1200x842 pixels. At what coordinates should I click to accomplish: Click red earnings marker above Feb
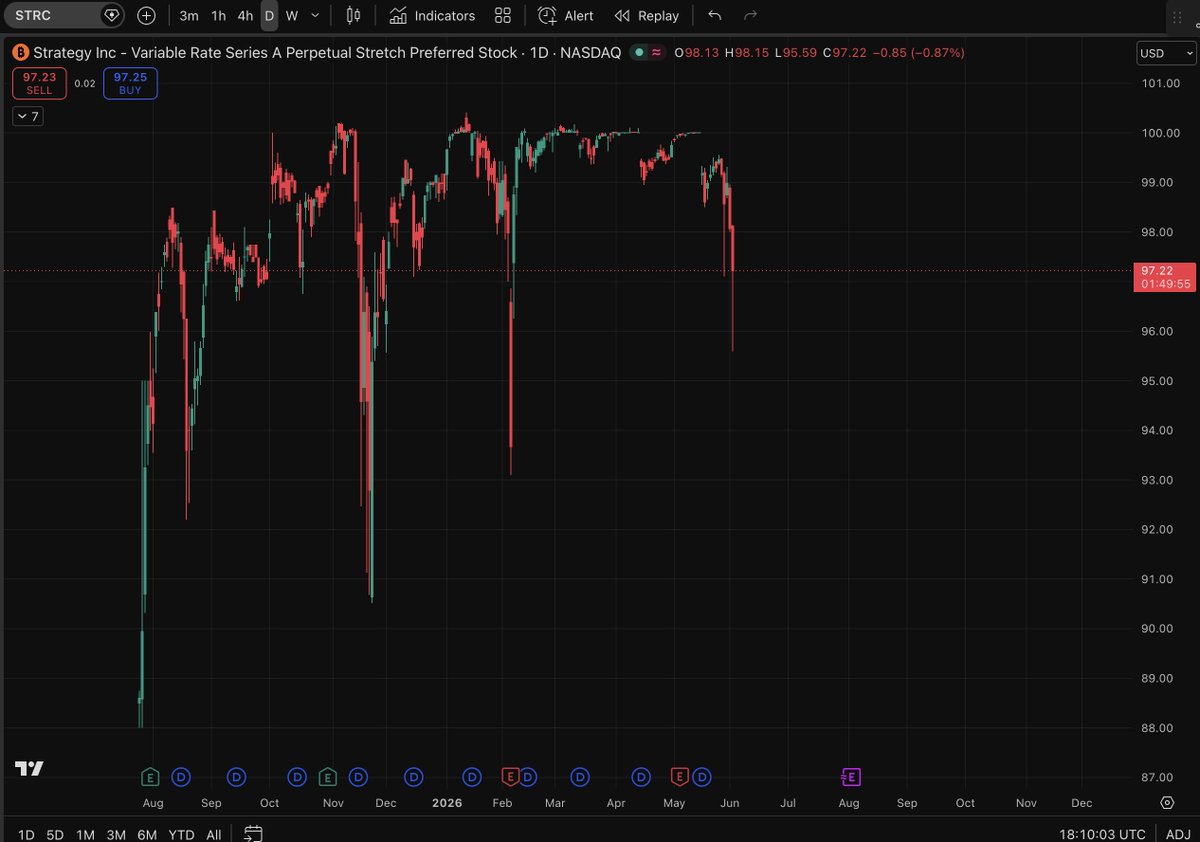pyautogui.click(x=509, y=777)
